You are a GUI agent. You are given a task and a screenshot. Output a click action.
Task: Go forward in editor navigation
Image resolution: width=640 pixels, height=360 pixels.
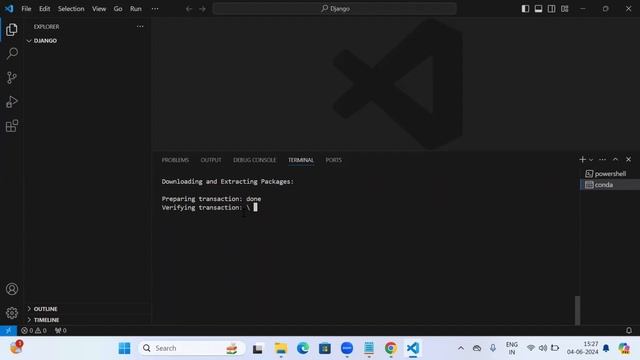202,9
